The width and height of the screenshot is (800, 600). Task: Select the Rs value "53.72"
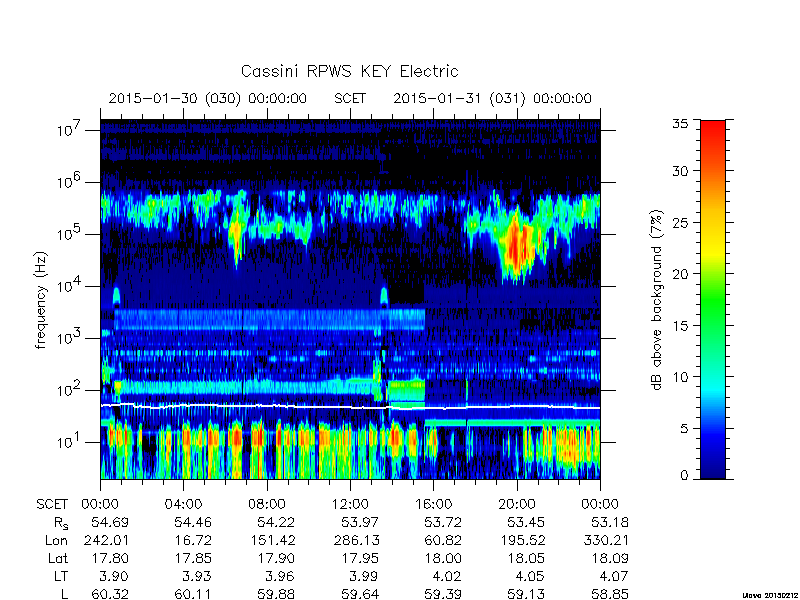pos(443,522)
